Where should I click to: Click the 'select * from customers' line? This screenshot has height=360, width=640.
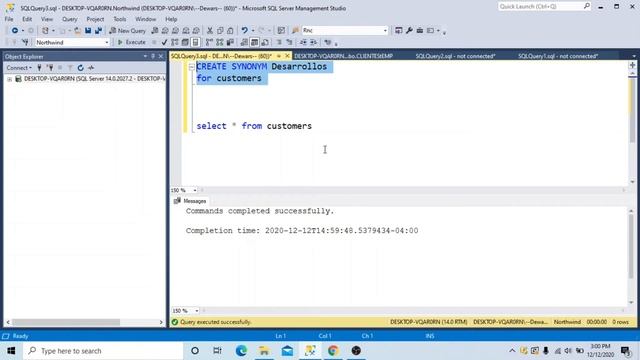pos(254,126)
